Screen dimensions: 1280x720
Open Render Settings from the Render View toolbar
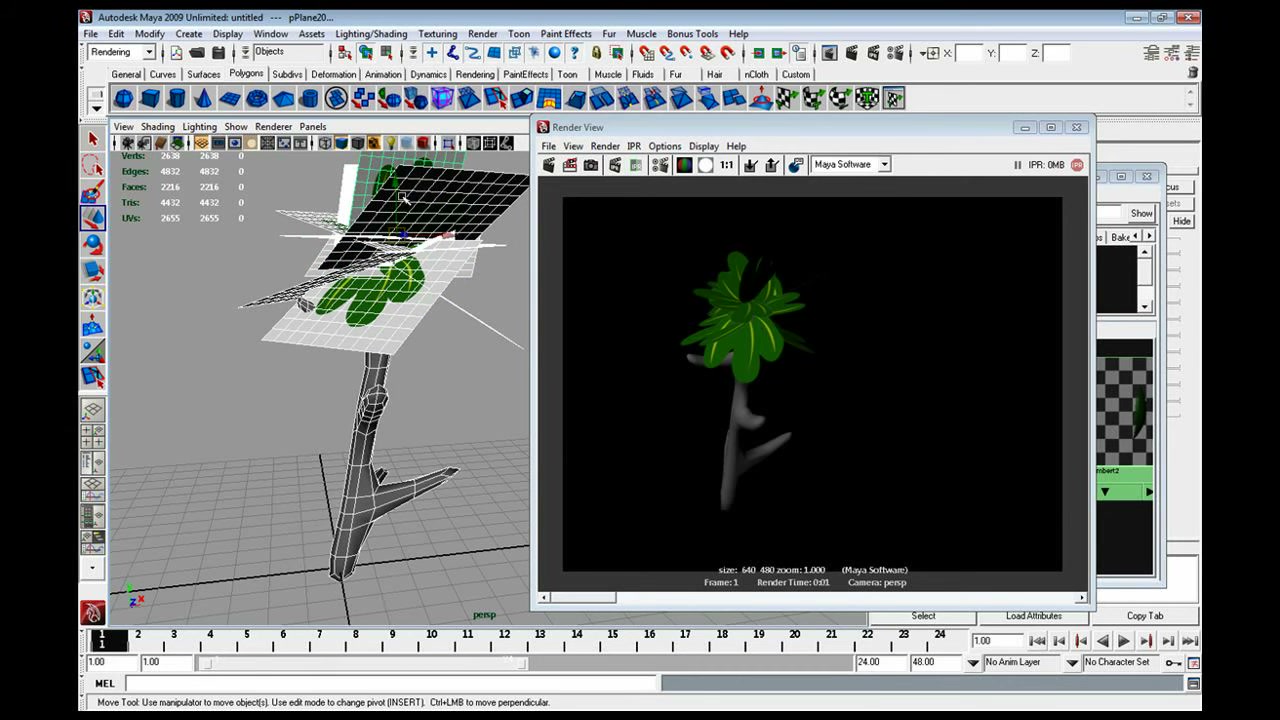[660, 165]
